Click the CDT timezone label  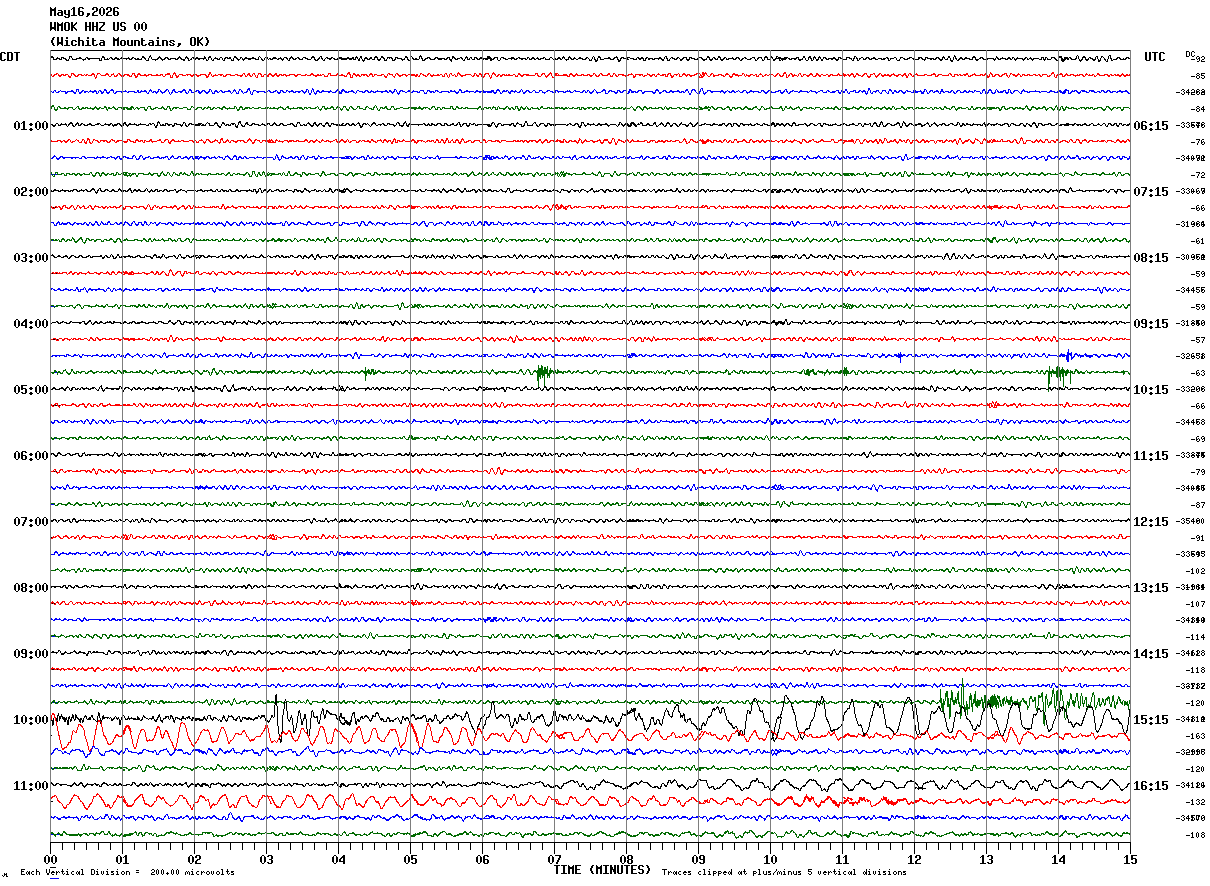10,57
